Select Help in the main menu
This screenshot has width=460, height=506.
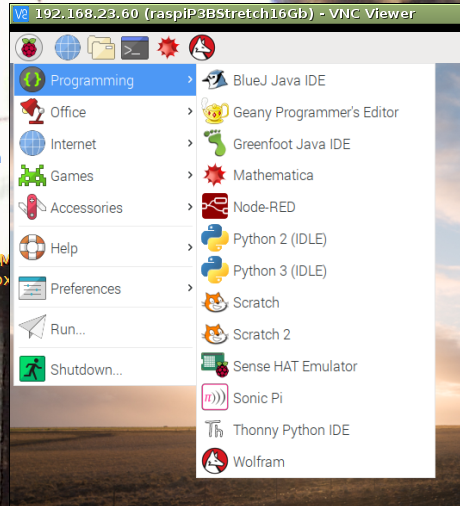[x=105, y=248]
